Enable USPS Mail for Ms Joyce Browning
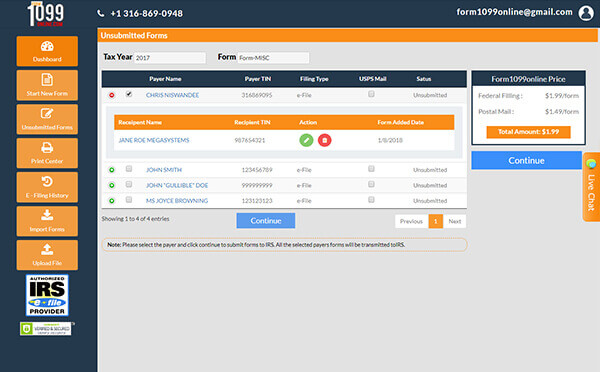 (x=371, y=200)
